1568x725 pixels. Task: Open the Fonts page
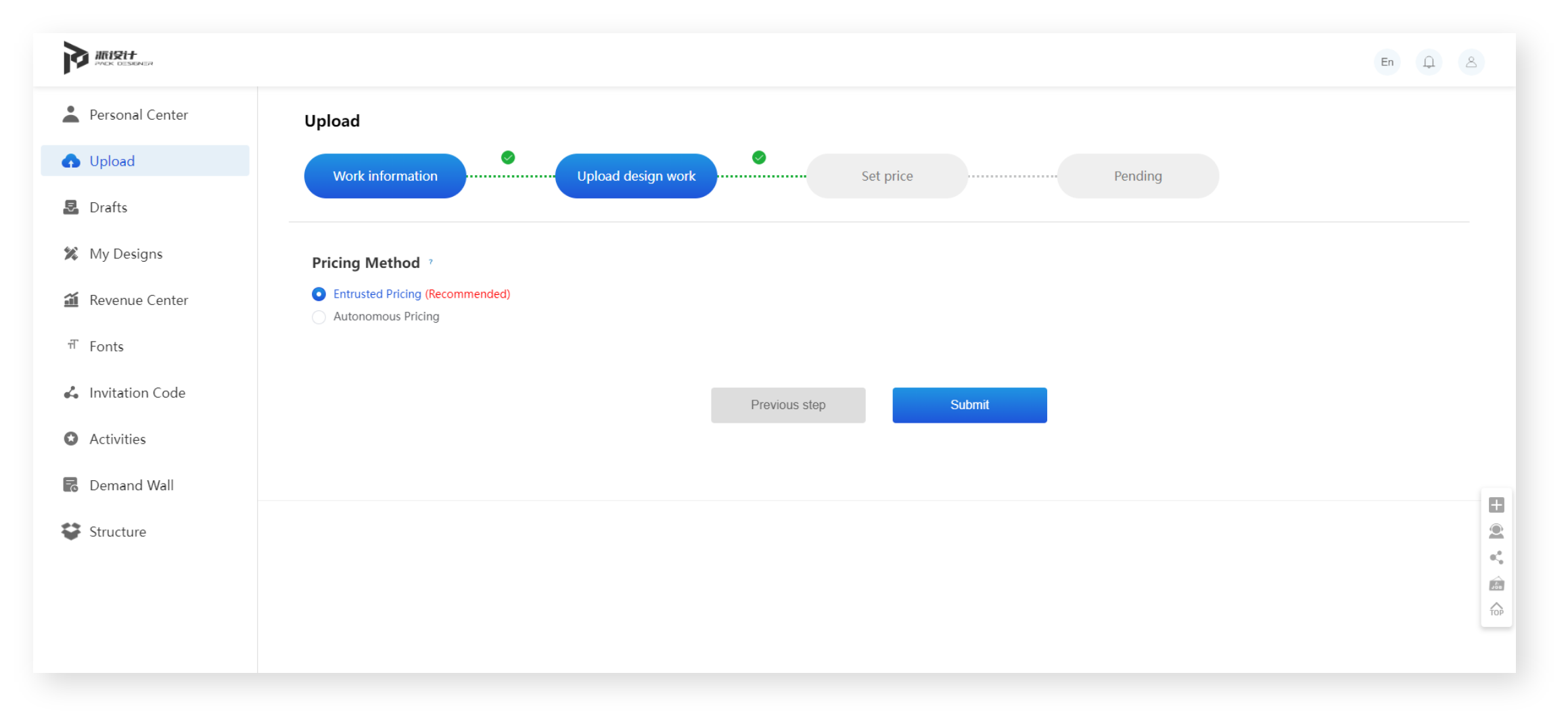[145, 346]
